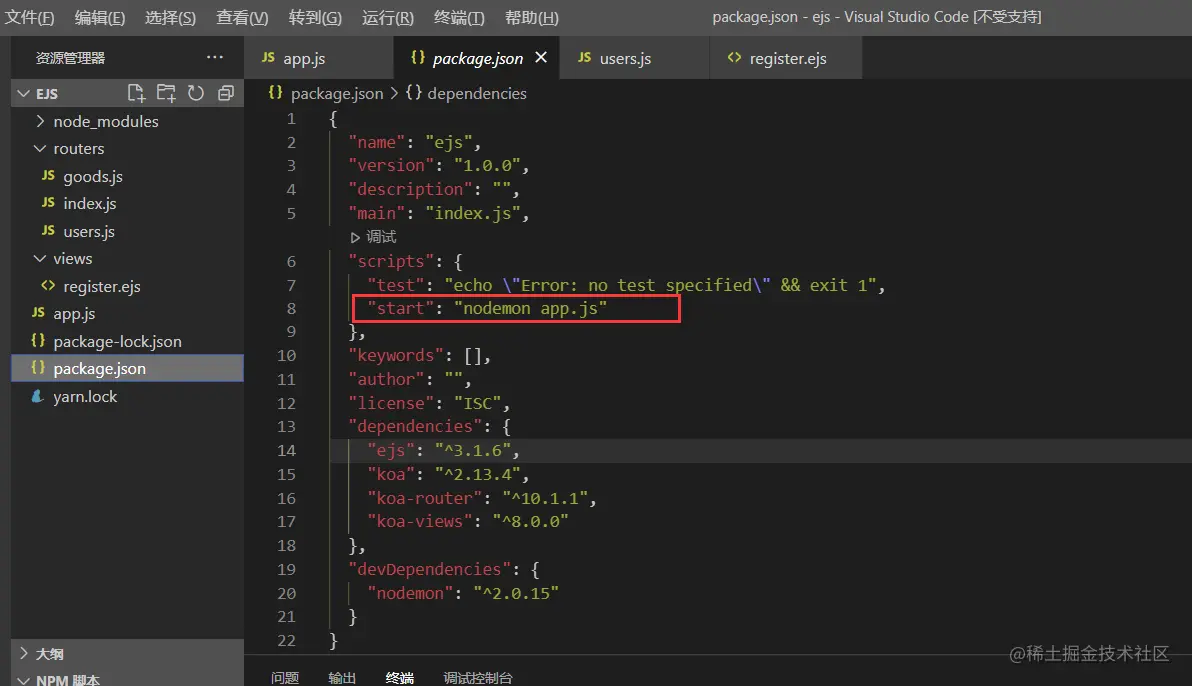Open the 文件(F) menu
Screen dimensions: 1192x686
pos(29,17)
